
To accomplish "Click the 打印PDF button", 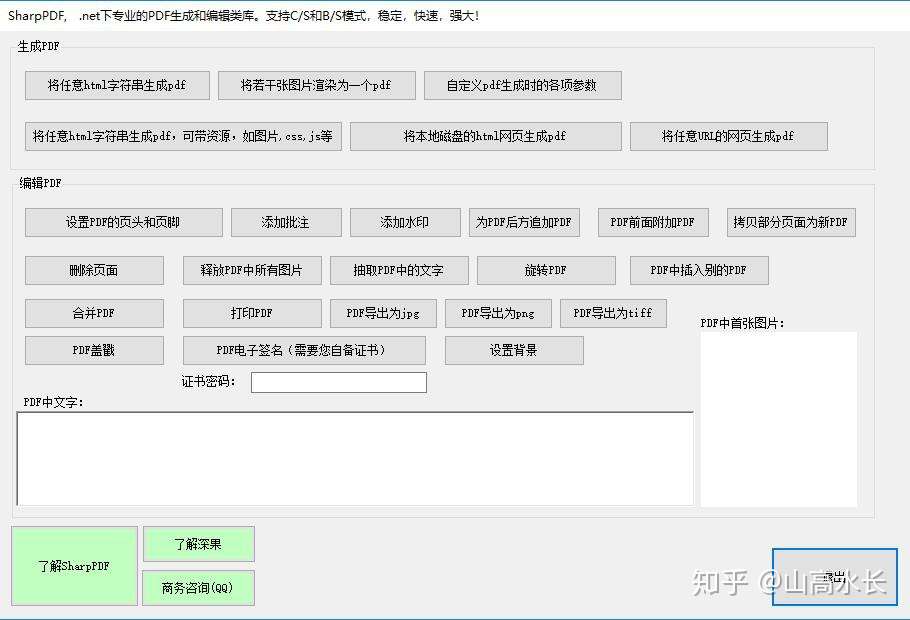I will 252,313.
